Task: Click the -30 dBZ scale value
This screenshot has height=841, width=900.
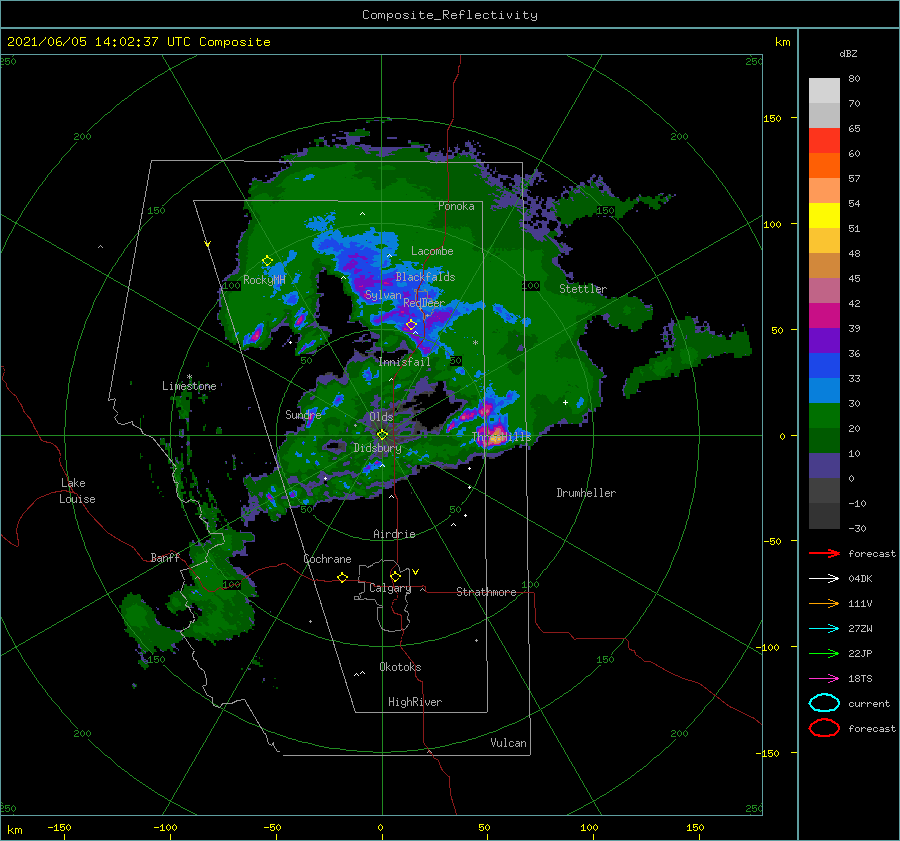Action: point(857,528)
